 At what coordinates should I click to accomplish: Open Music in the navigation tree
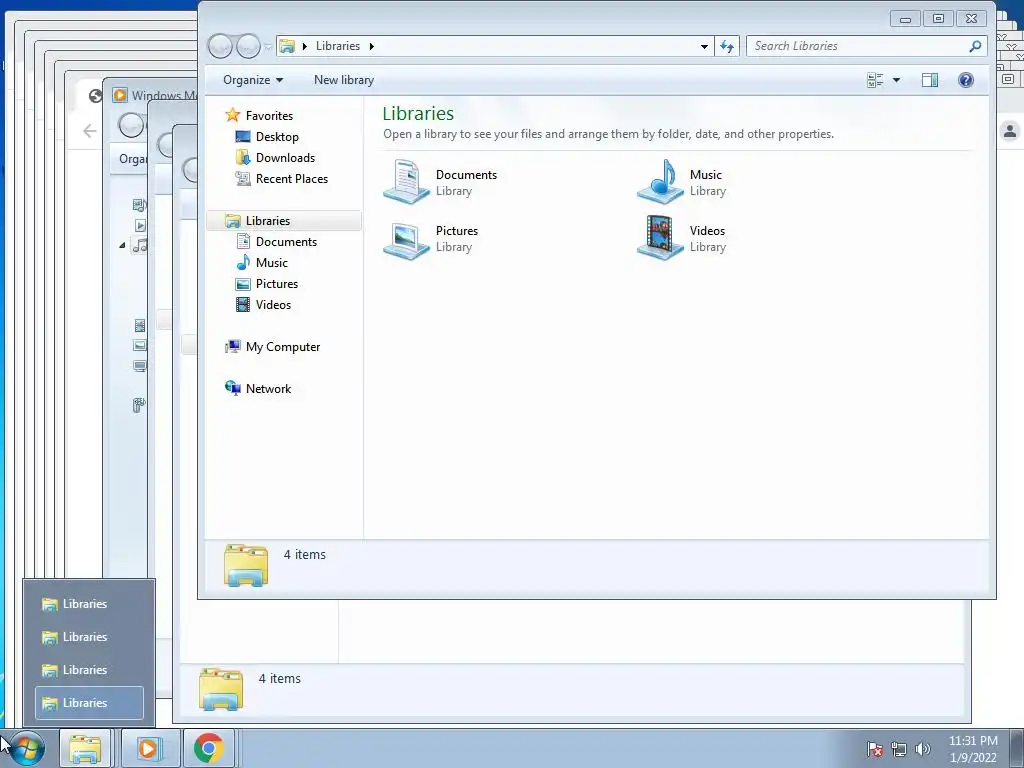pyautogui.click(x=262, y=263)
